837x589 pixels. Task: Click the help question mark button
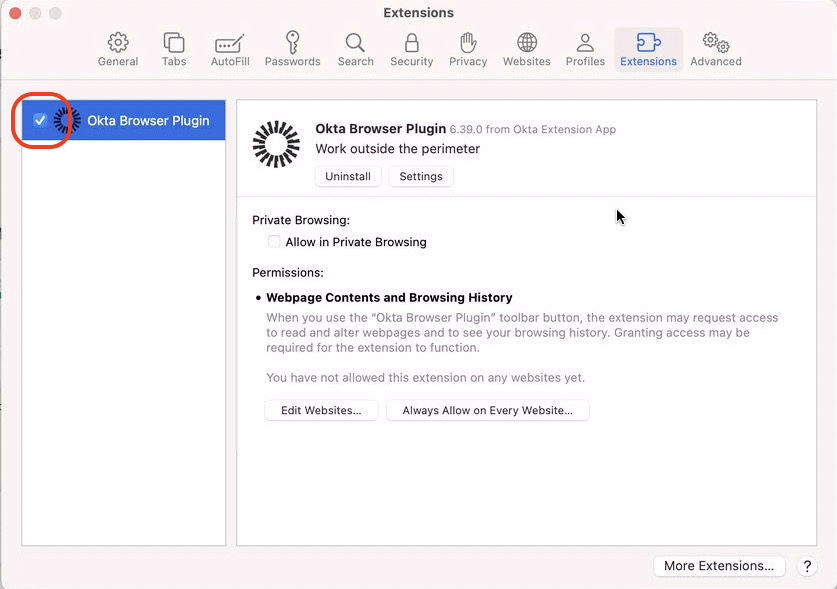tap(807, 566)
